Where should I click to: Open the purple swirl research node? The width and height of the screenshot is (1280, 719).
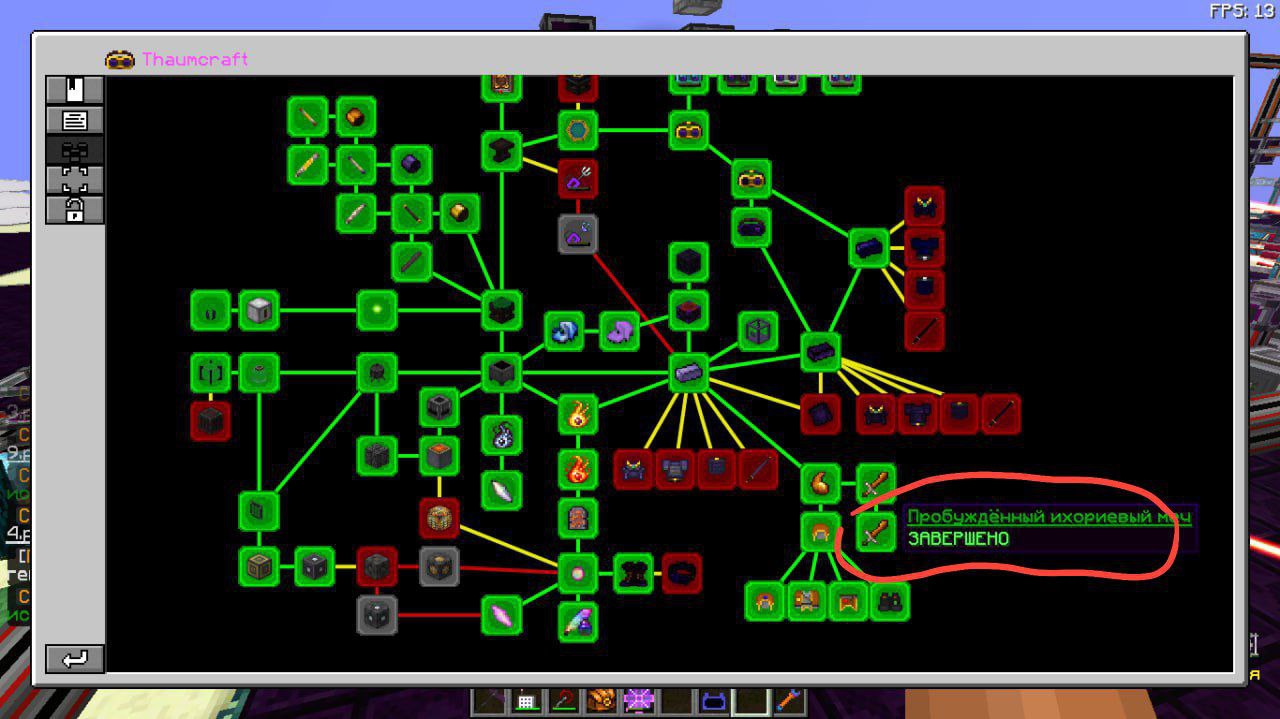(619, 331)
